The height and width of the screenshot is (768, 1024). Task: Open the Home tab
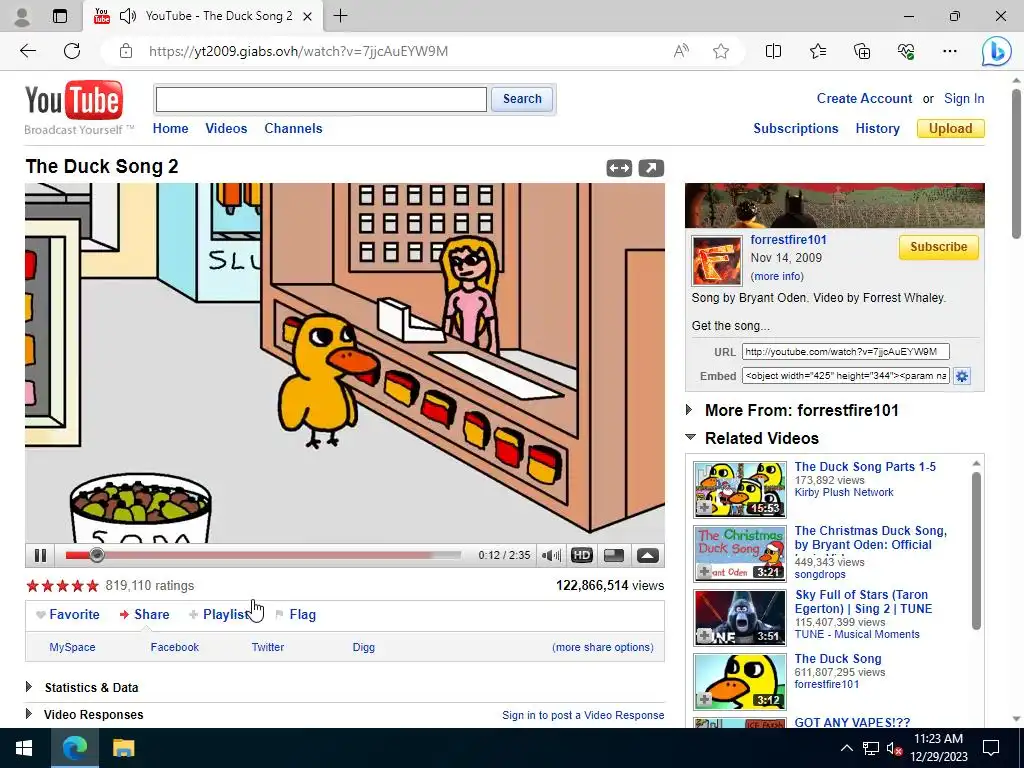pos(170,128)
